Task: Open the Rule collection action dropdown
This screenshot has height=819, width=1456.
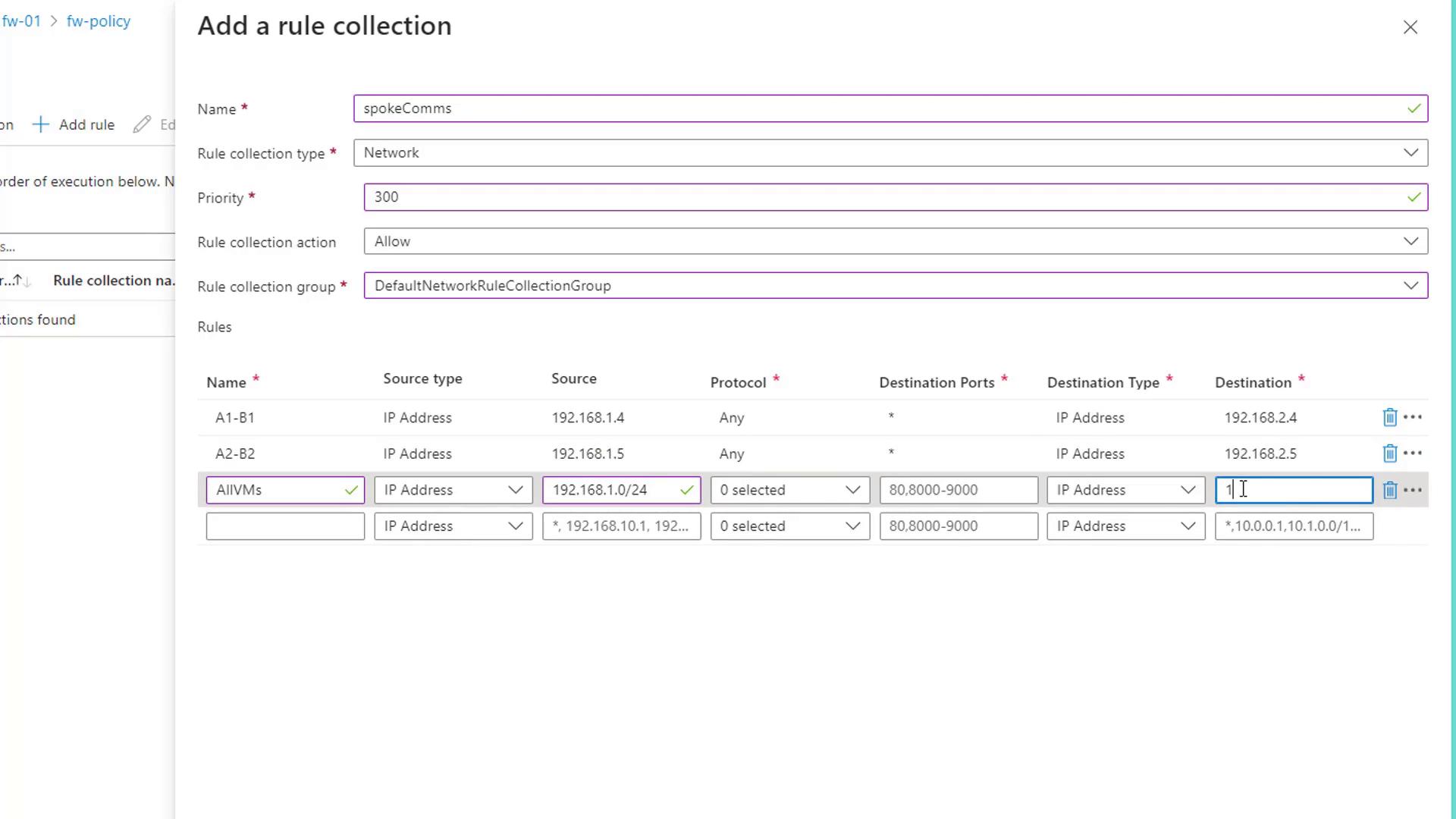Action: click(895, 242)
